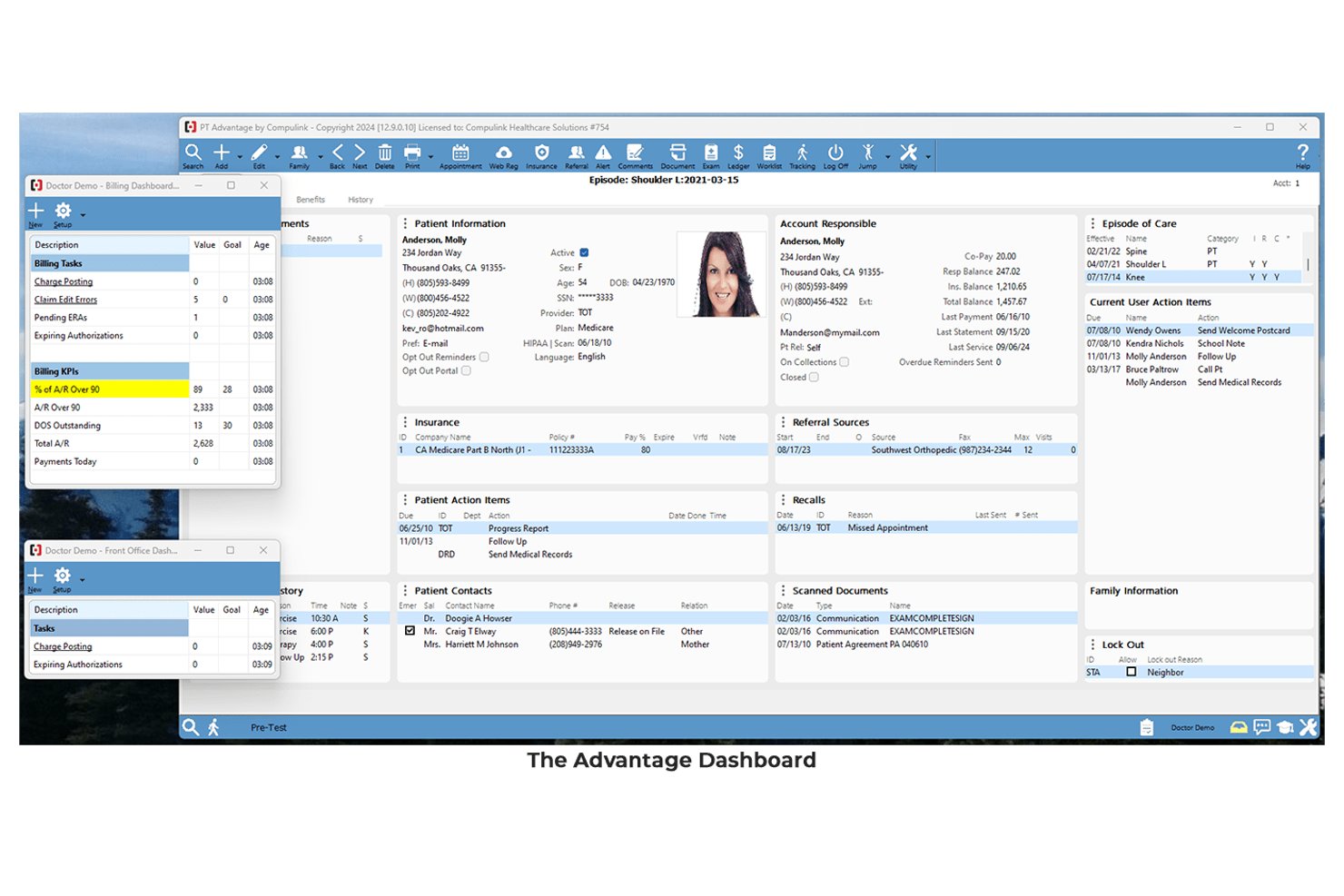Toggle the Active checkbox in Patient Information

click(x=584, y=252)
